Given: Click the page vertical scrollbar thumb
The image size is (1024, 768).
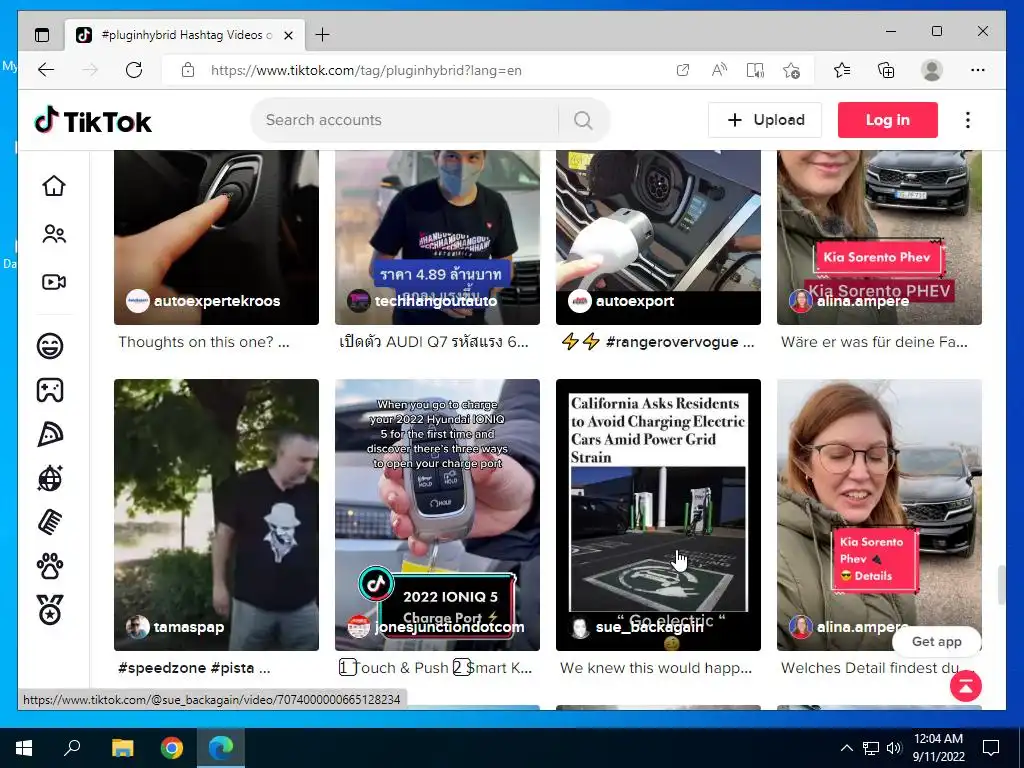Looking at the screenshot, I should pos(1000,586).
